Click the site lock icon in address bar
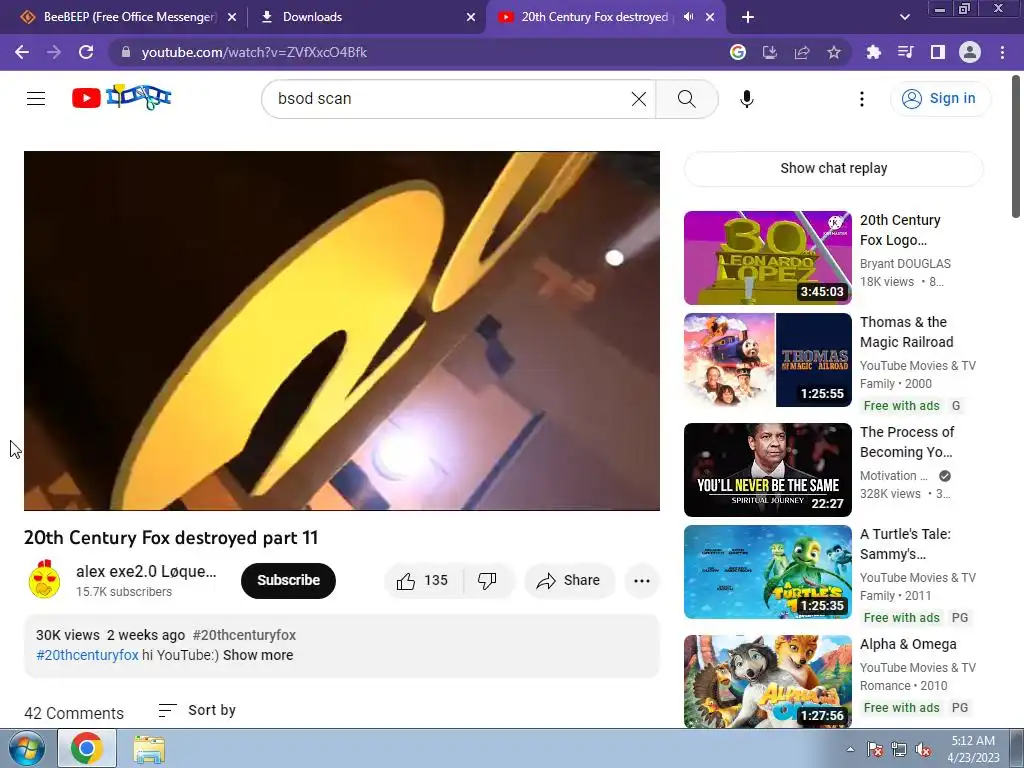Screen dimensions: 1024x768 tap(126, 52)
